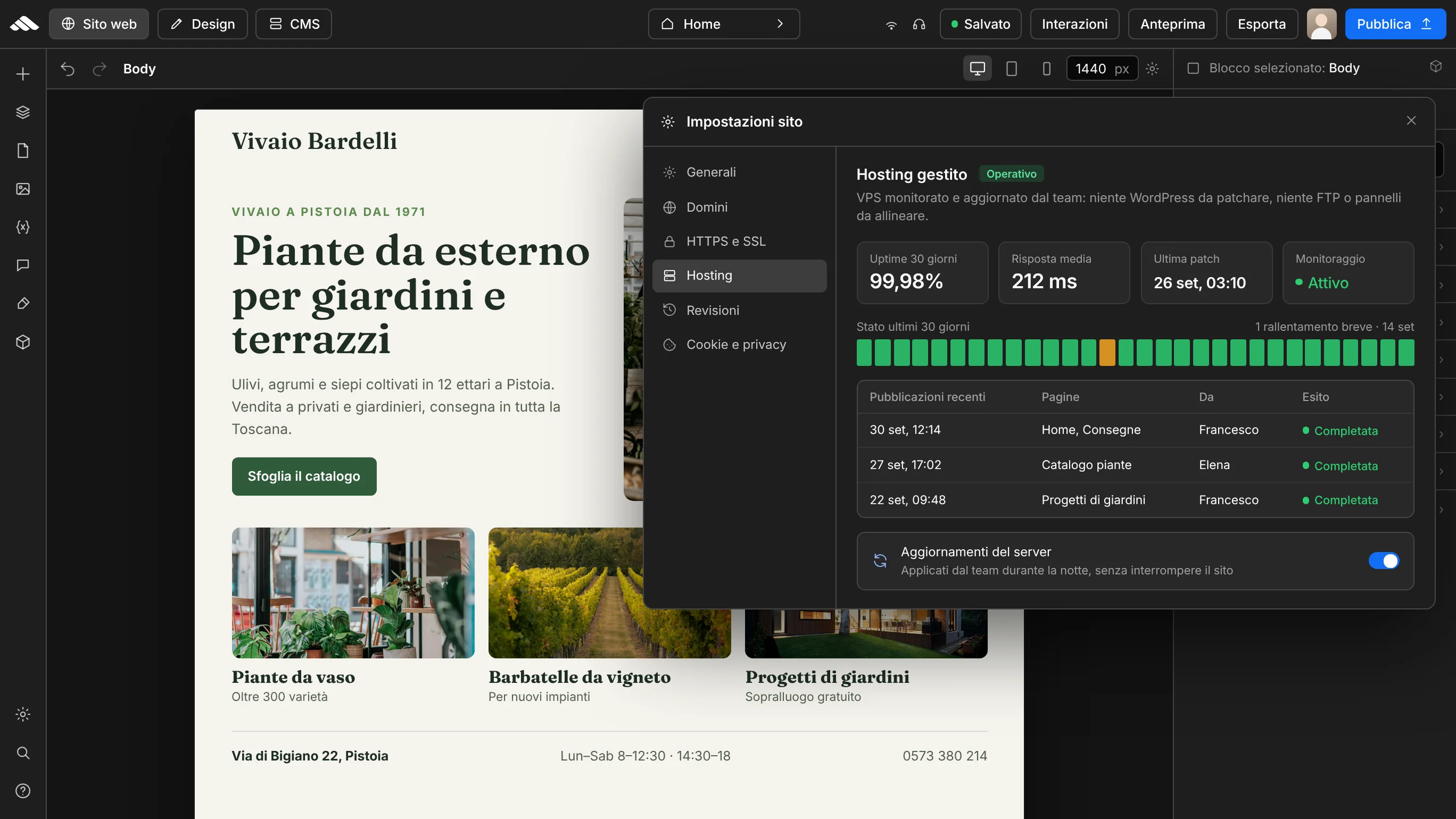Select the tablet viewport icon

pyautogui.click(x=1012, y=69)
